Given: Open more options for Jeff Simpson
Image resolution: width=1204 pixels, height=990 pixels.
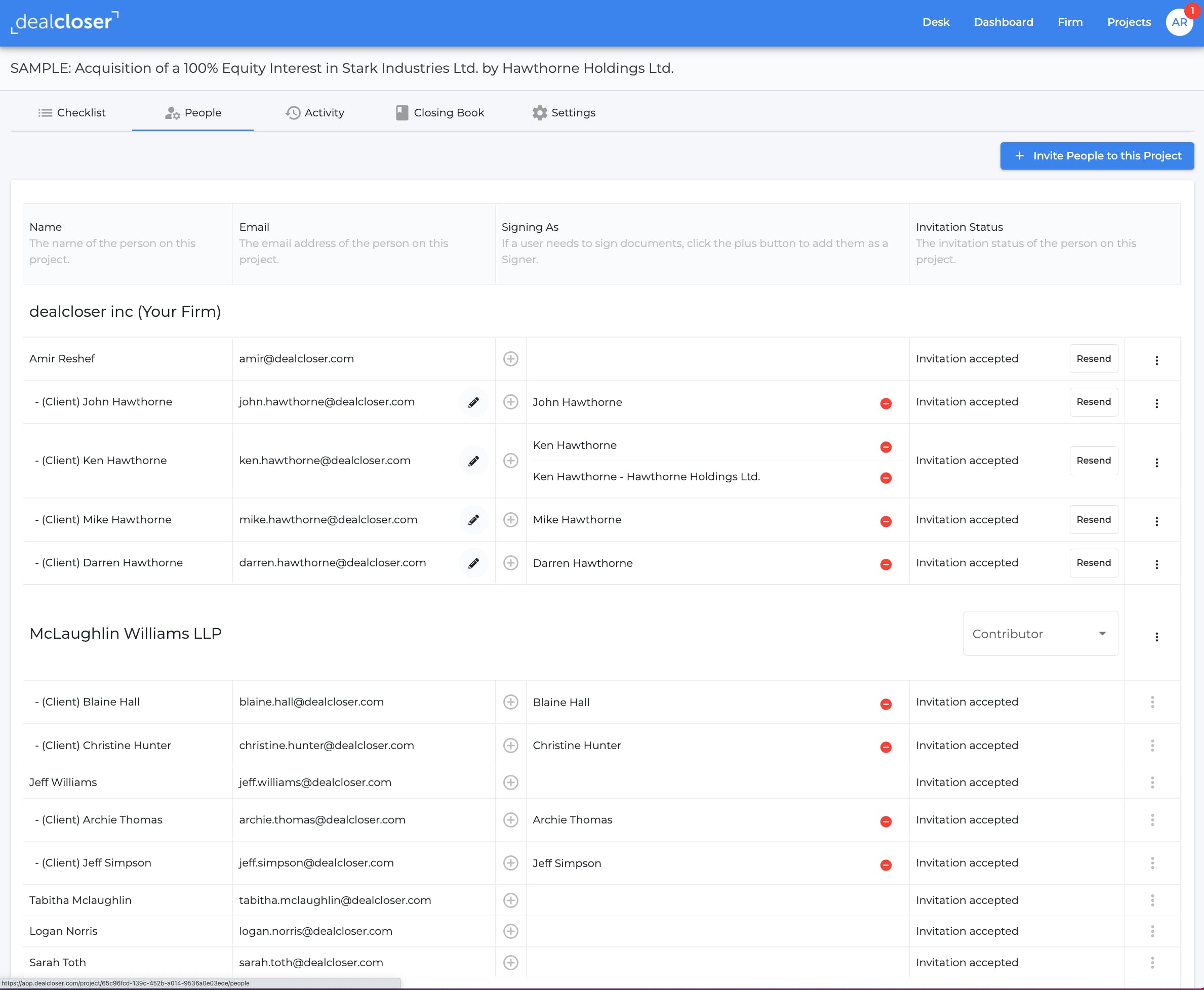Looking at the screenshot, I should point(1152,863).
